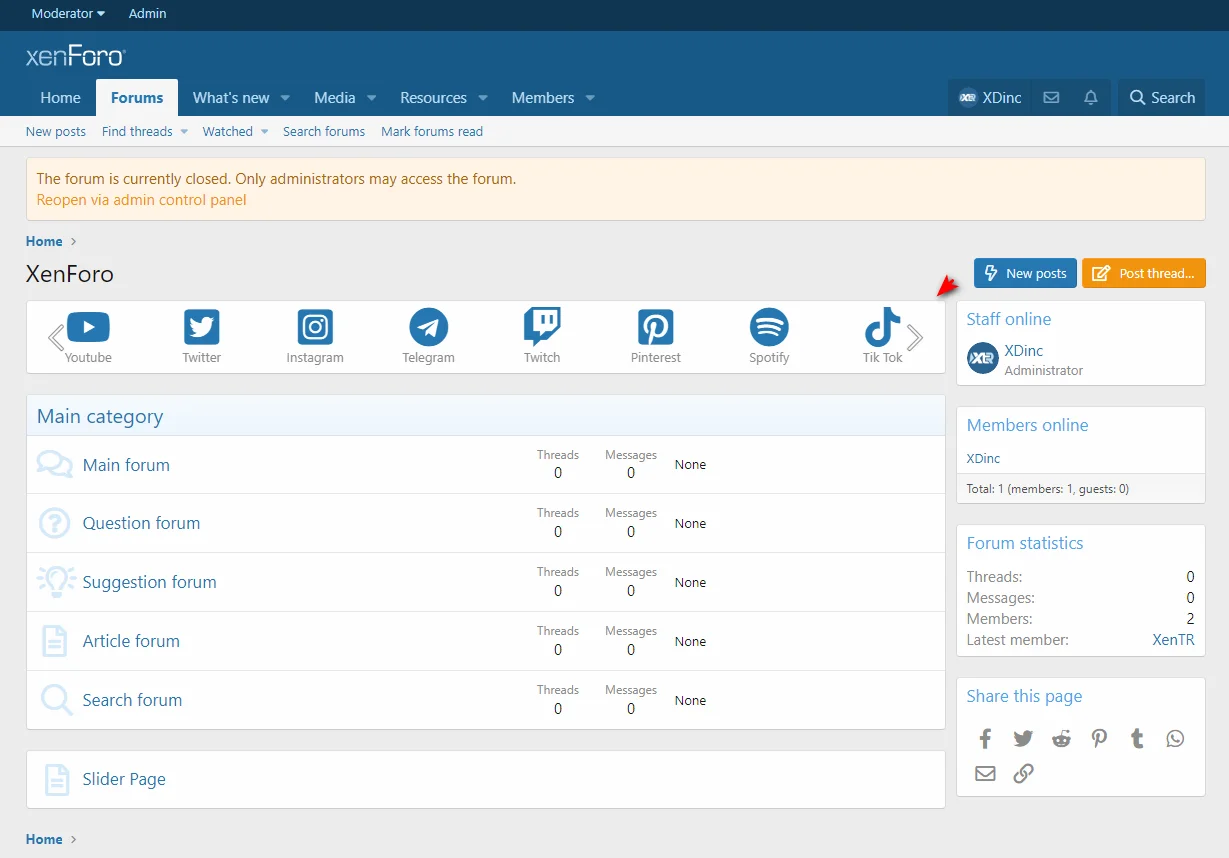Open the Suggestion forum link

point(149,582)
